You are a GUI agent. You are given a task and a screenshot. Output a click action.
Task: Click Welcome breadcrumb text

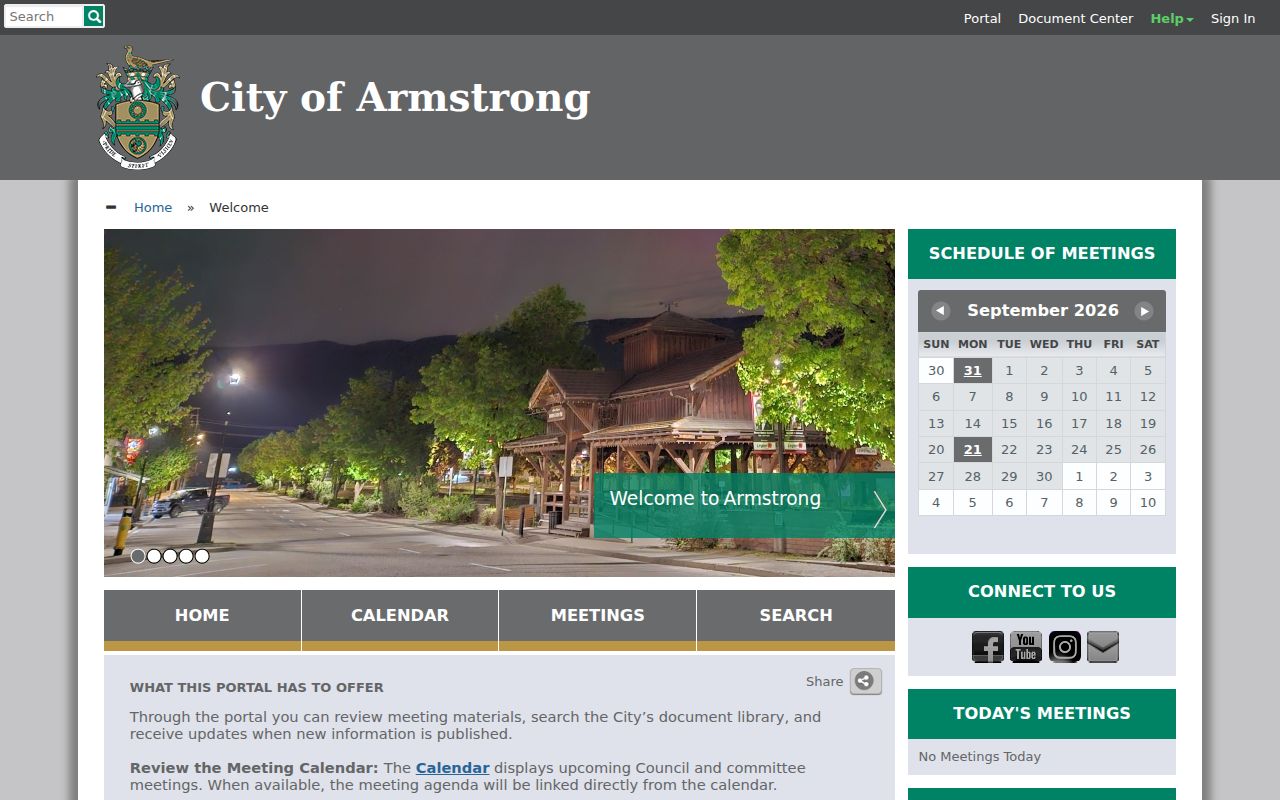pyautogui.click(x=239, y=207)
